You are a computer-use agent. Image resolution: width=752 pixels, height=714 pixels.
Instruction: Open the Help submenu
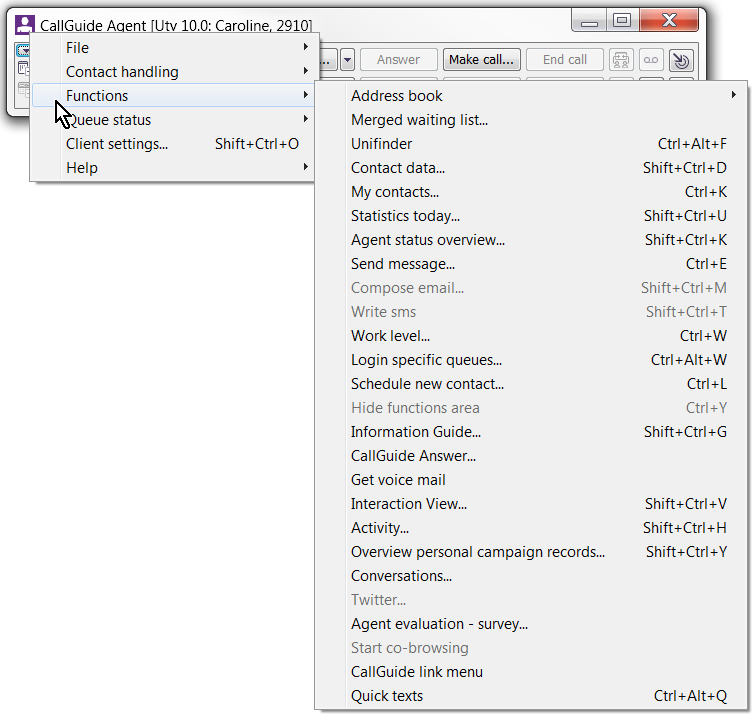click(82, 168)
